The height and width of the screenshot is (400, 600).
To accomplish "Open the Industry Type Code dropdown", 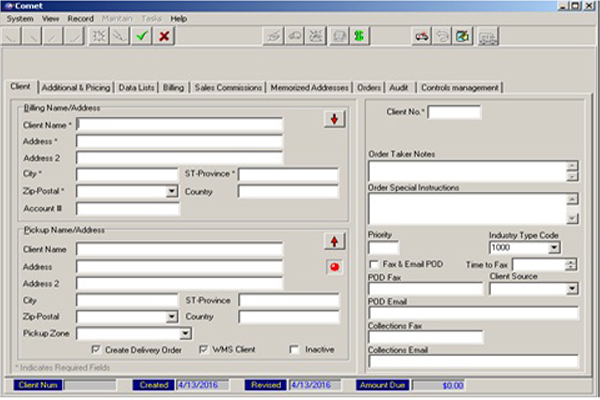I will [554, 248].
